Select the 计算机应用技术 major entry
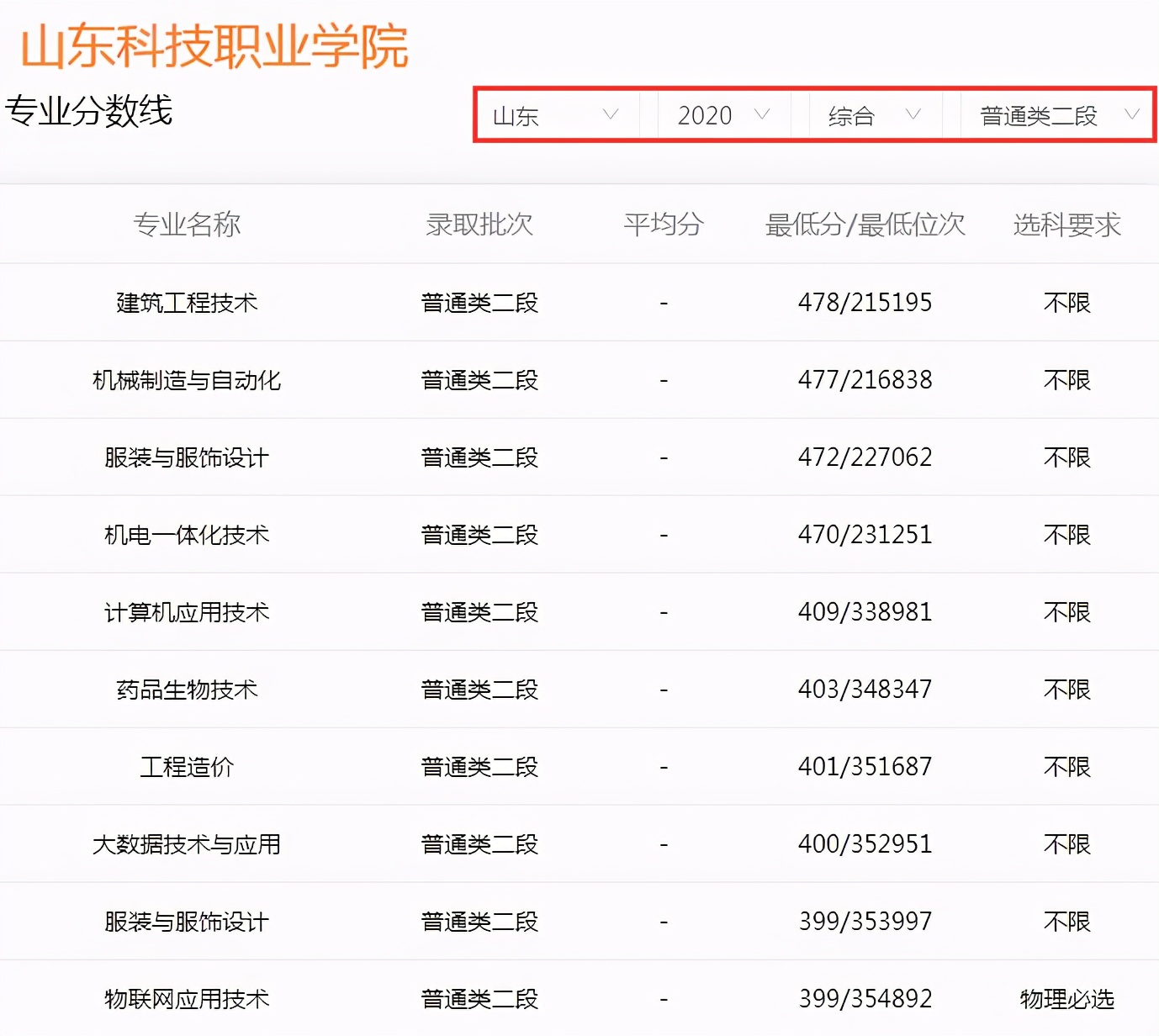Screen dimensions: 1159x1036 [187, 612]
